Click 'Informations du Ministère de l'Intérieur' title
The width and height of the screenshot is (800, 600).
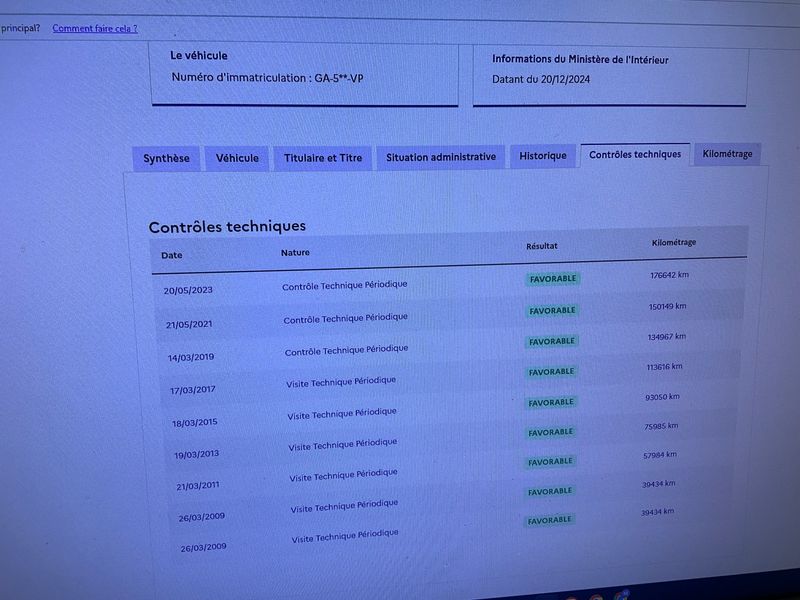(x=580, y=59)
